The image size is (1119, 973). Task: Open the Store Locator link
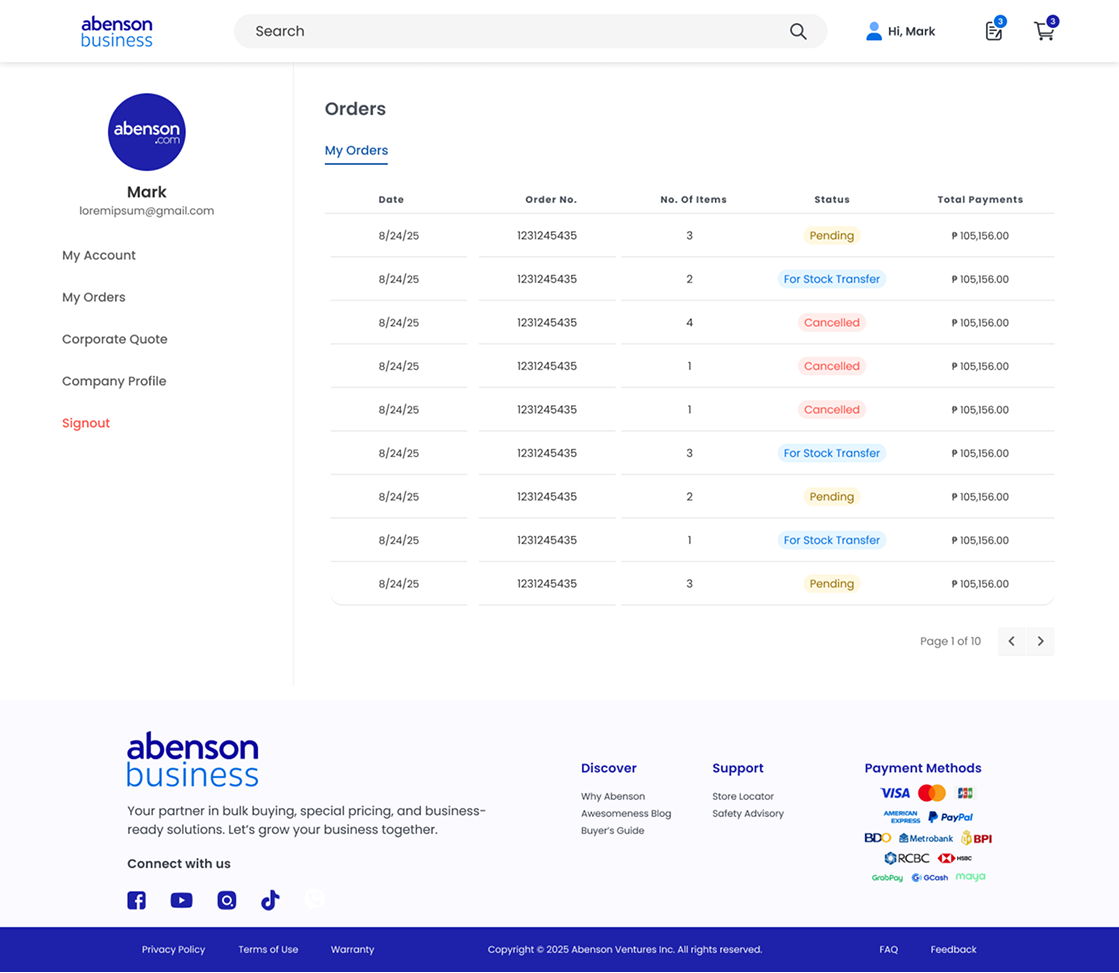(x=743, y=797)
